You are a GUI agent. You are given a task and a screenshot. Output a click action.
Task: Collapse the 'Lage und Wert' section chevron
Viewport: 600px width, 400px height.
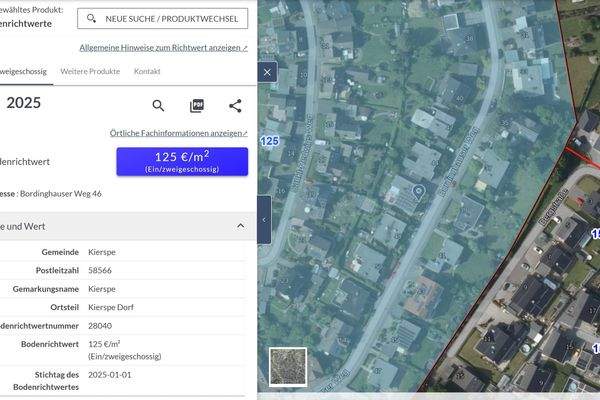tap(240, 226)
